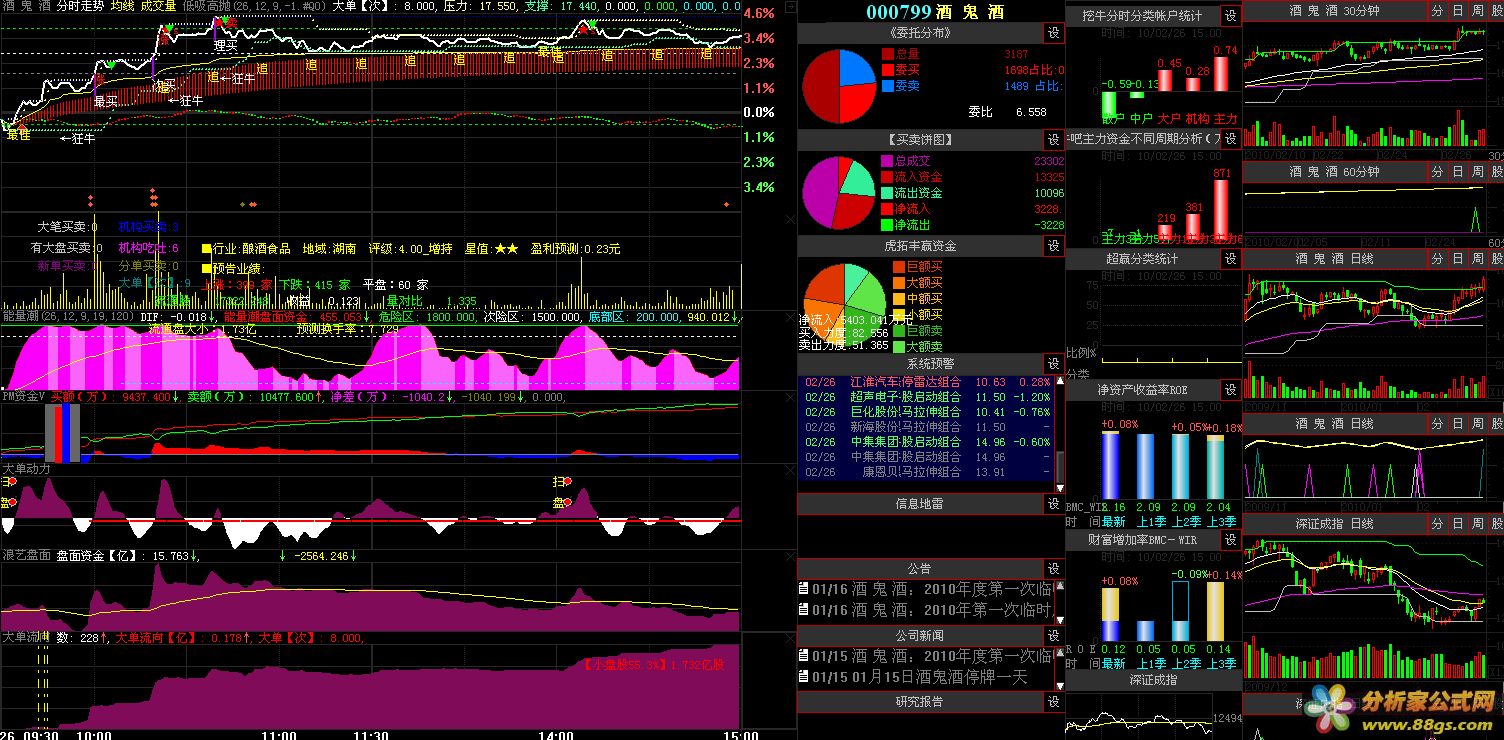Viewport: 1504px width, 740px height.
Task: Click document icon of 01月15日酒鬼酒停牌一天 news
Action: [803, 676]
